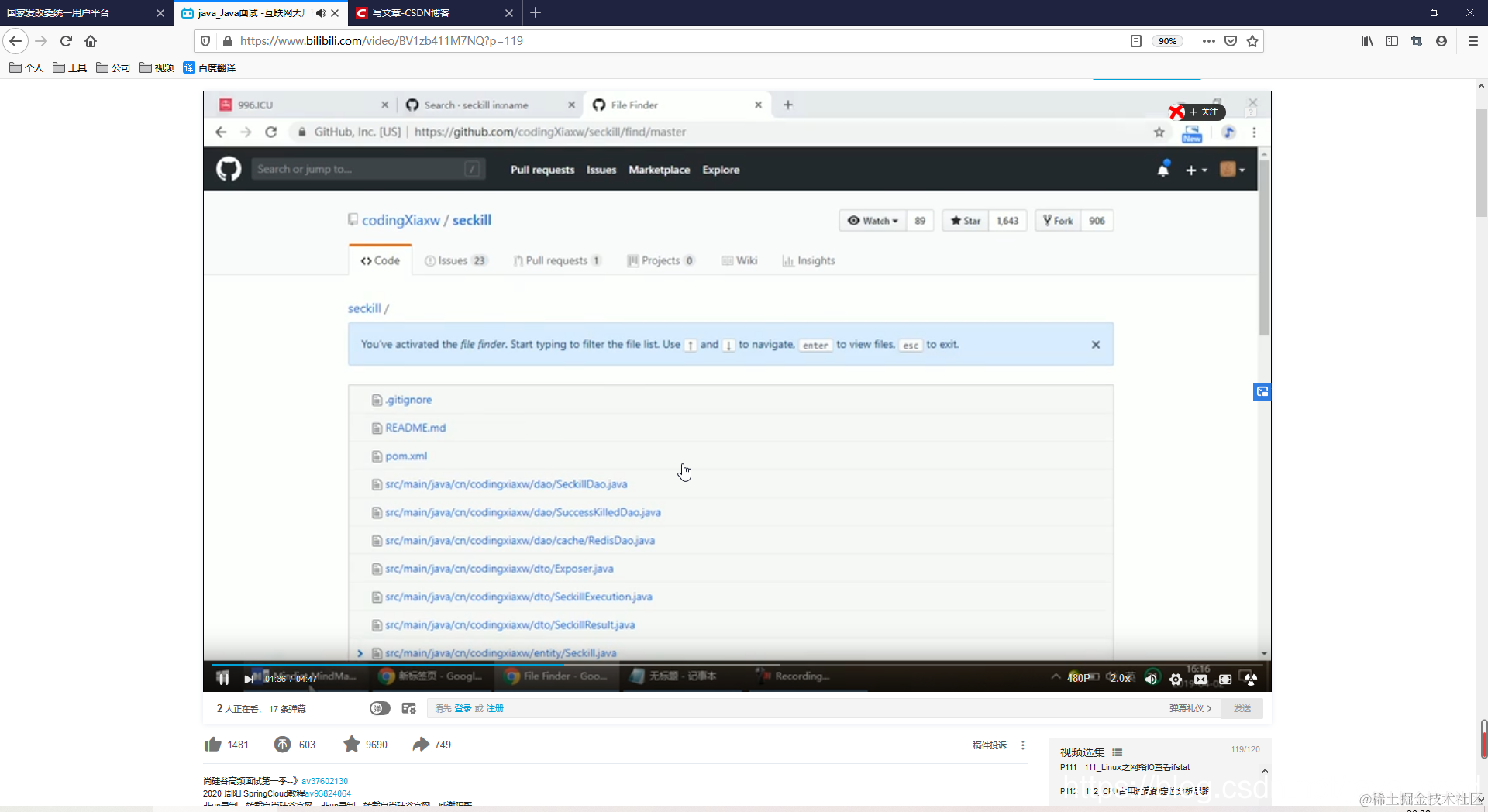Open Firefox account icon
The width and height of the screenshot is (1488, 812).
1441,41
